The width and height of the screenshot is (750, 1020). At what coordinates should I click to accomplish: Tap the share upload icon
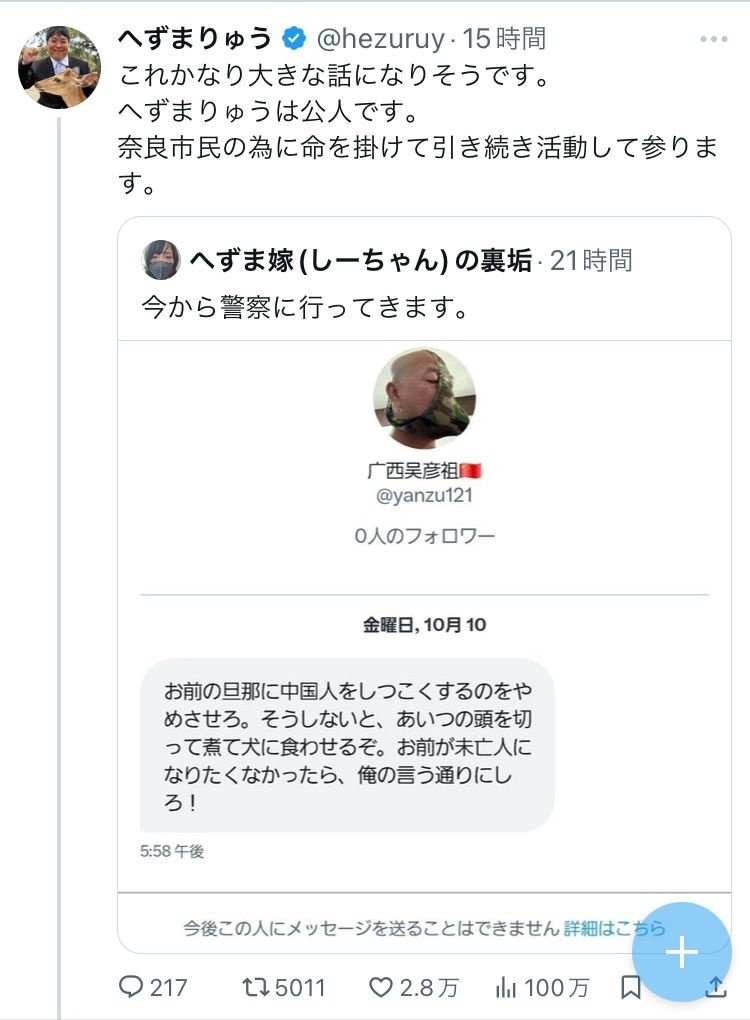coord(716,987)
